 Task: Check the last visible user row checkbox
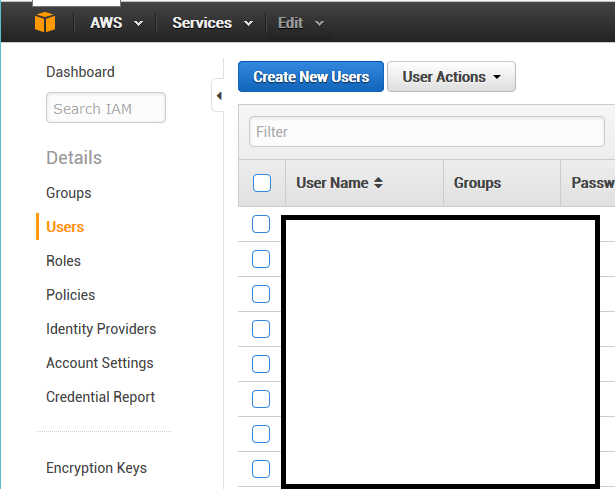coord(261,469)
